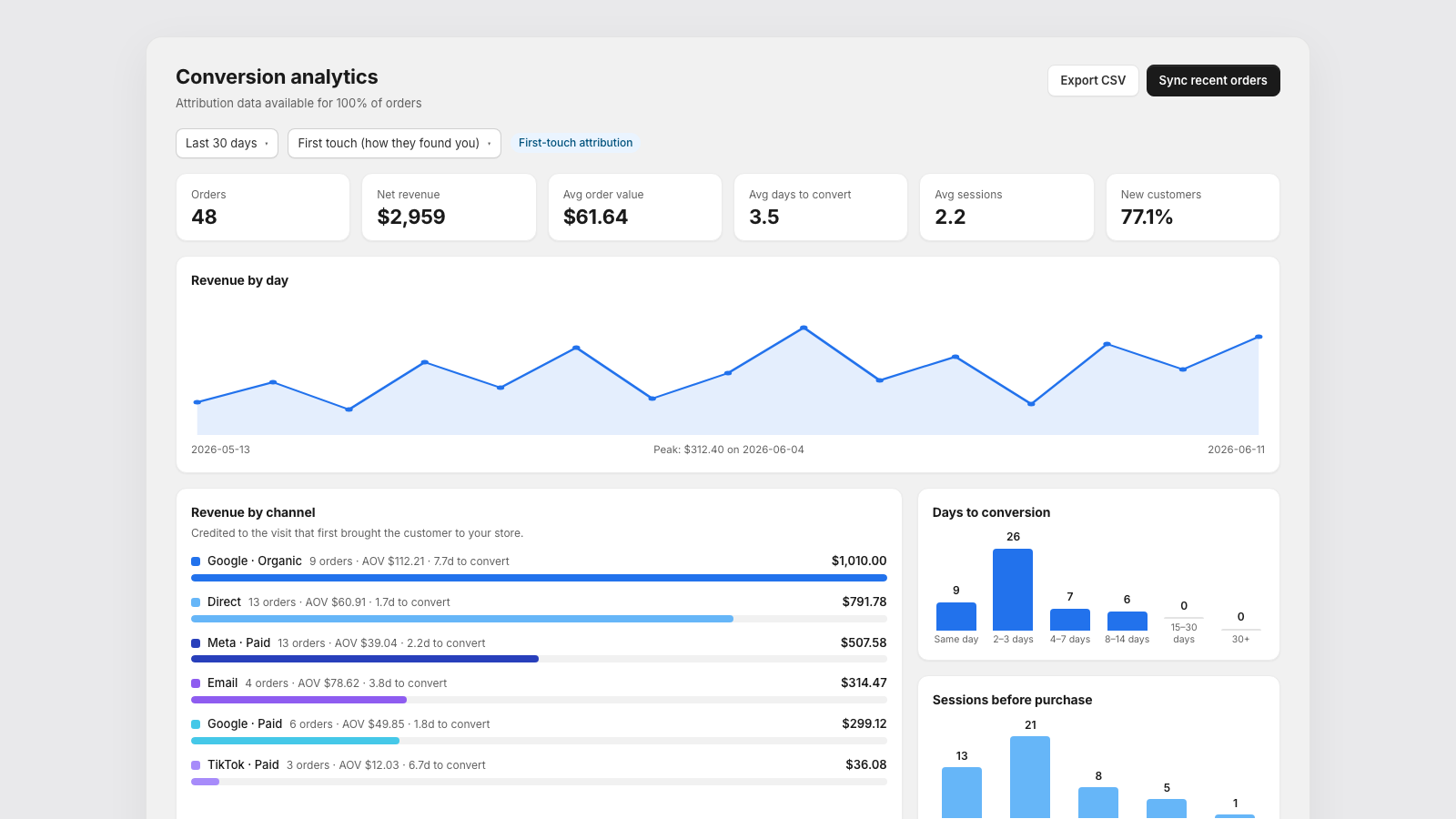Click the Export CSV button
This screenshot has height=819, width=1456.
[x=1093, y=80]
